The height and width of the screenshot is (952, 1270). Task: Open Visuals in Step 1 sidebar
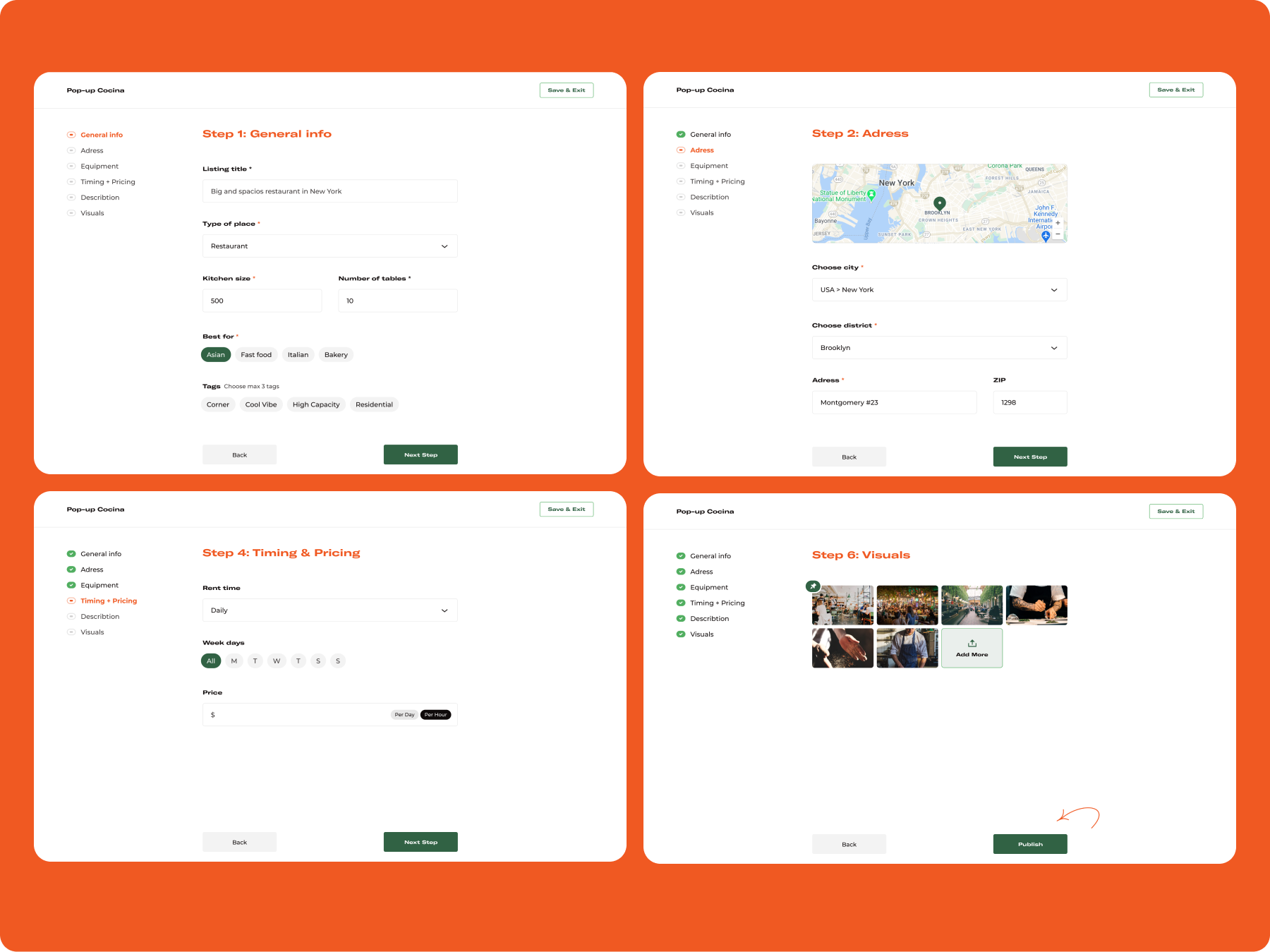[x=92, y=213]
